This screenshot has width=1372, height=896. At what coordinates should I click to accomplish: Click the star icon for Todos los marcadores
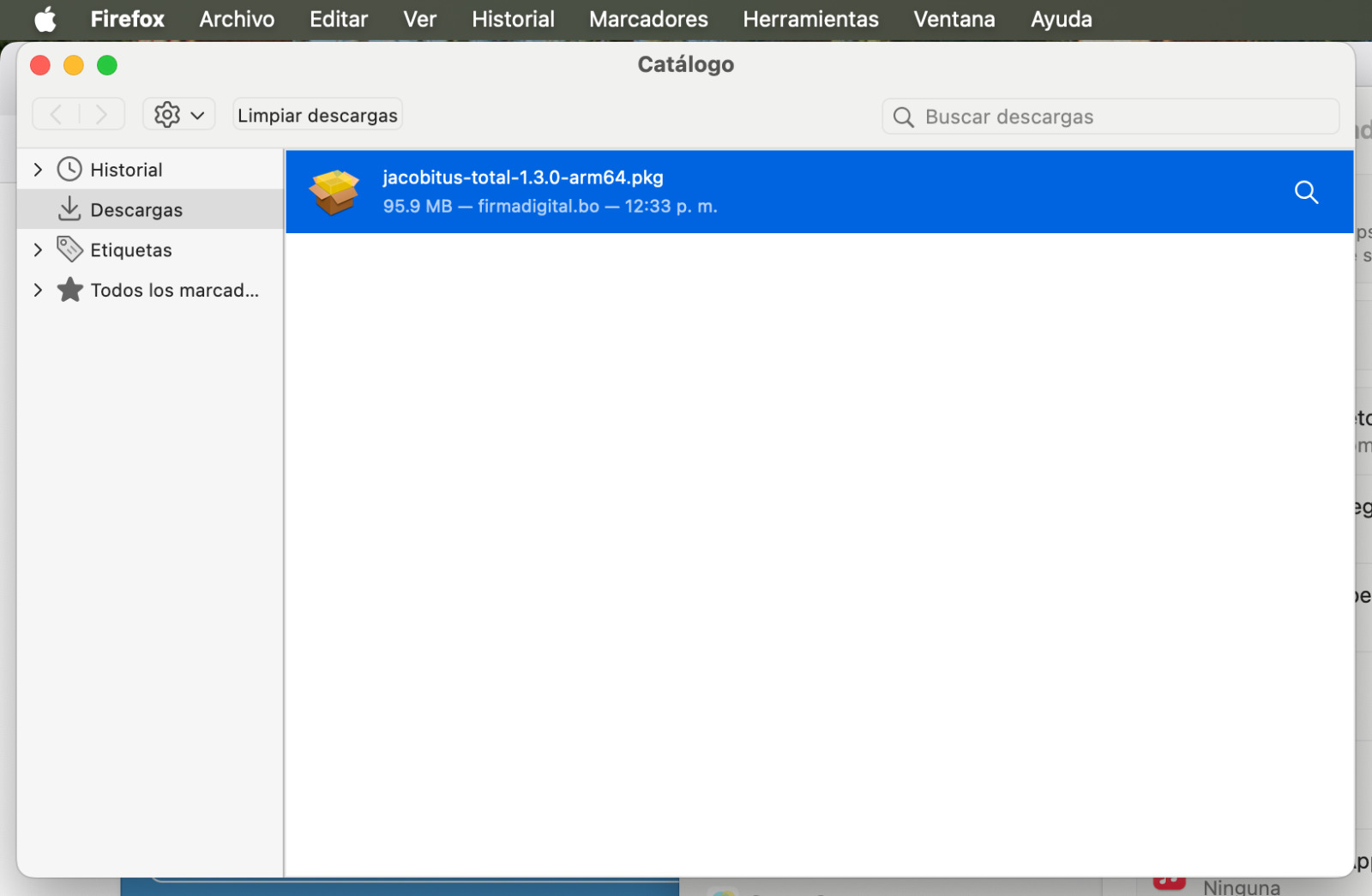tap(69, 290)
